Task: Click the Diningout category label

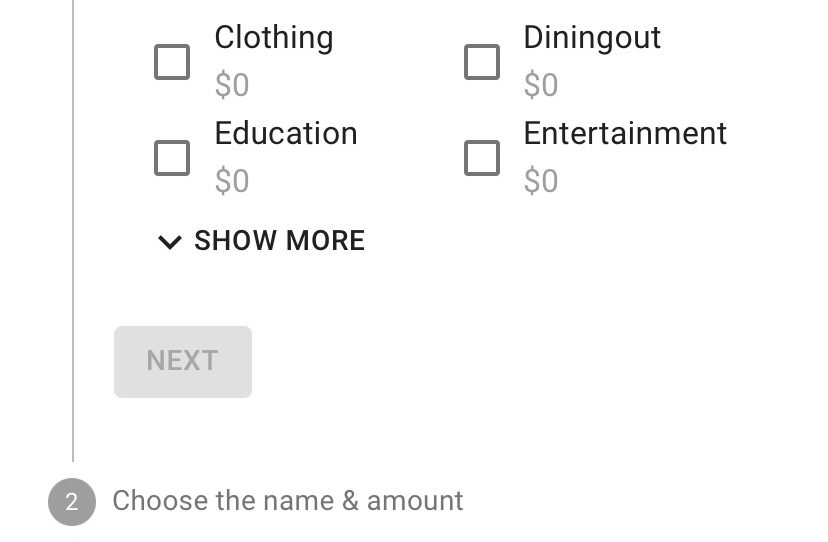Action: [592, 38]
